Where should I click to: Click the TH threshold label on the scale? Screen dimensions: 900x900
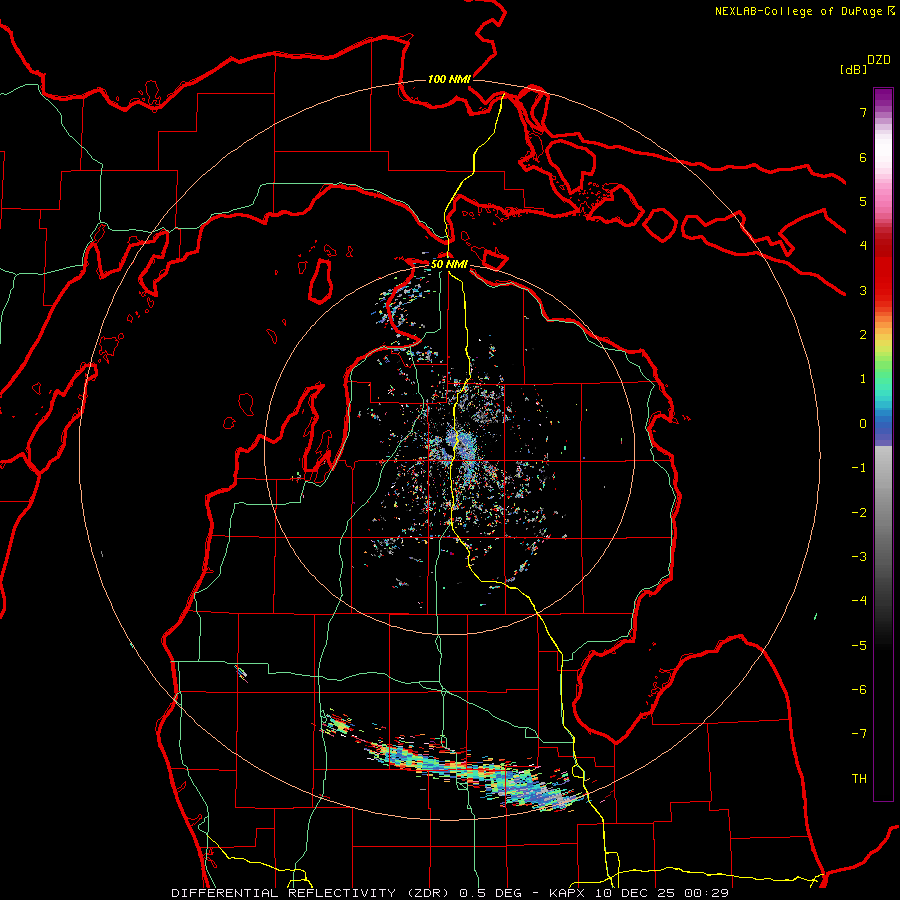coord(859,779)
